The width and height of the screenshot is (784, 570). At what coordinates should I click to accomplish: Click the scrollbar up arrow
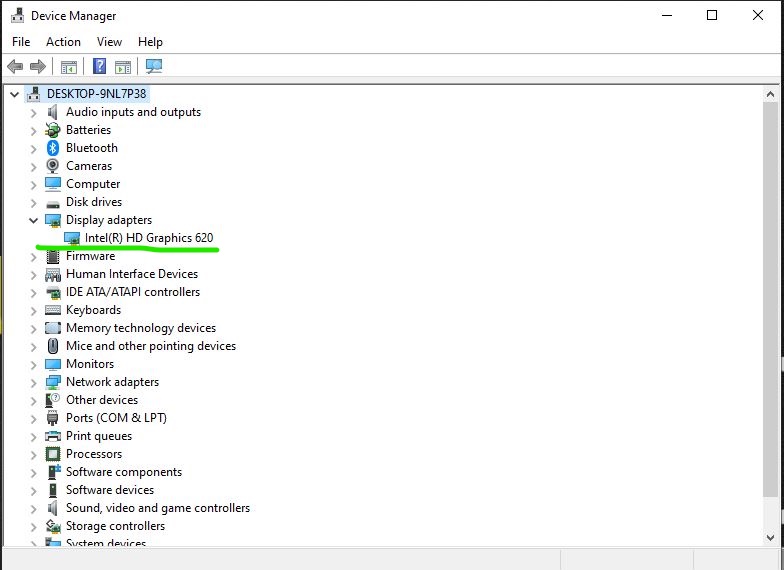pyautogui.click(x=770, y=94)
